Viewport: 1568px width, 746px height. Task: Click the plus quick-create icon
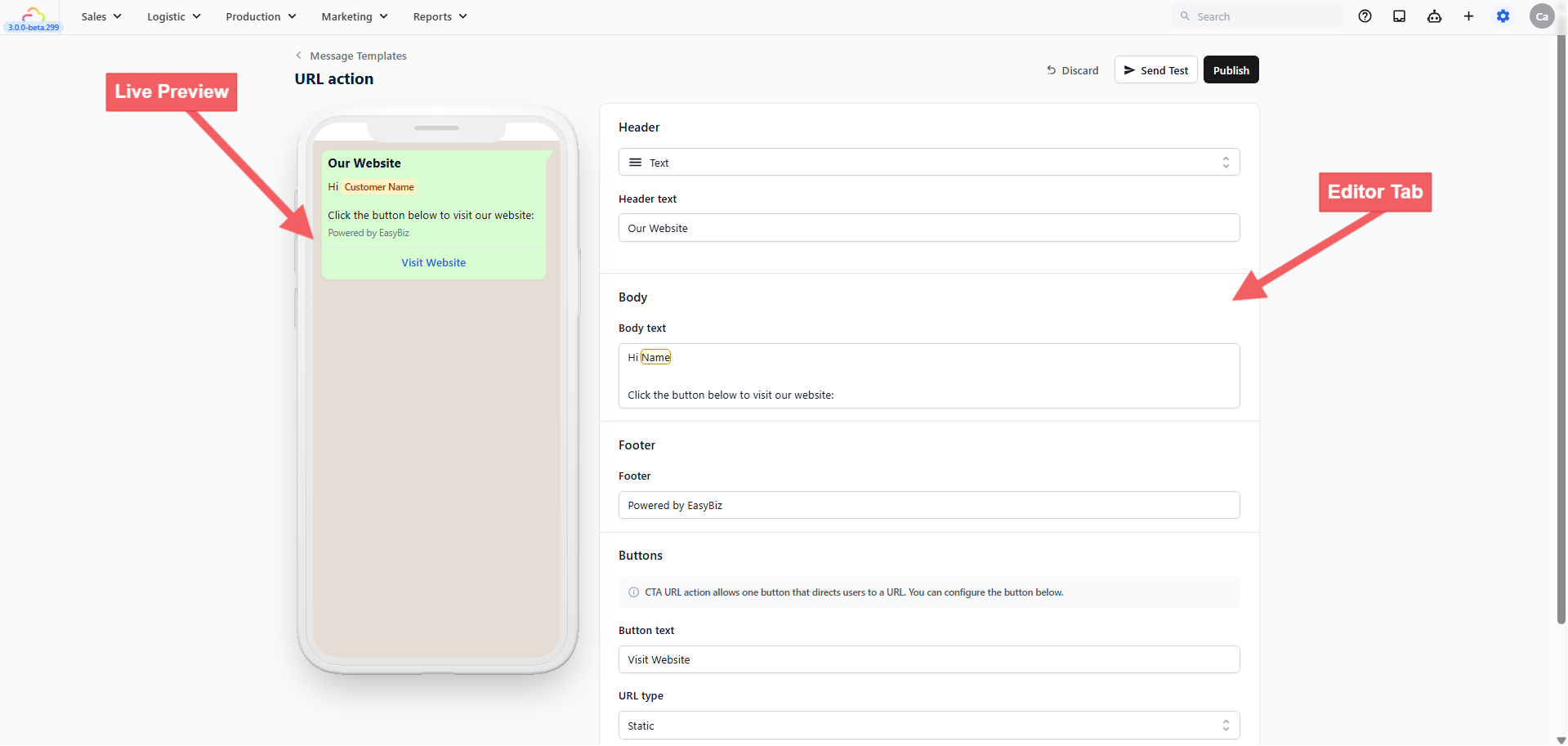point(1468,16)
